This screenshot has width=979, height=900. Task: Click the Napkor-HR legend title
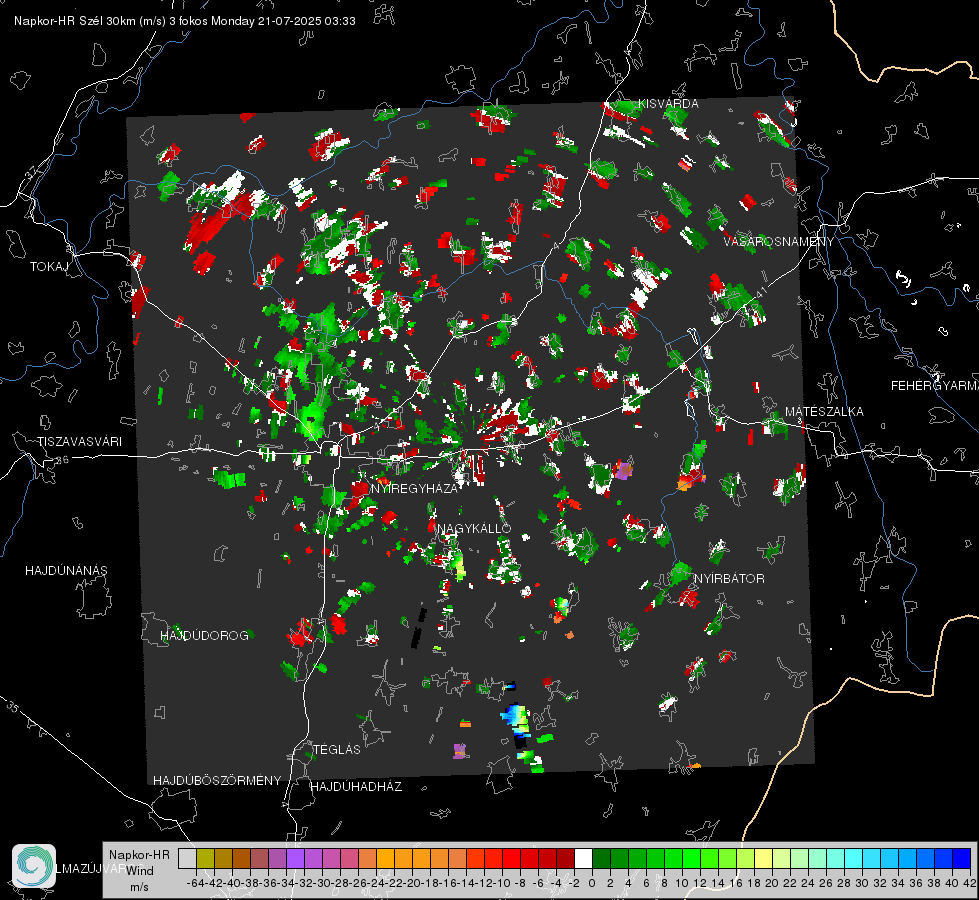139,855
